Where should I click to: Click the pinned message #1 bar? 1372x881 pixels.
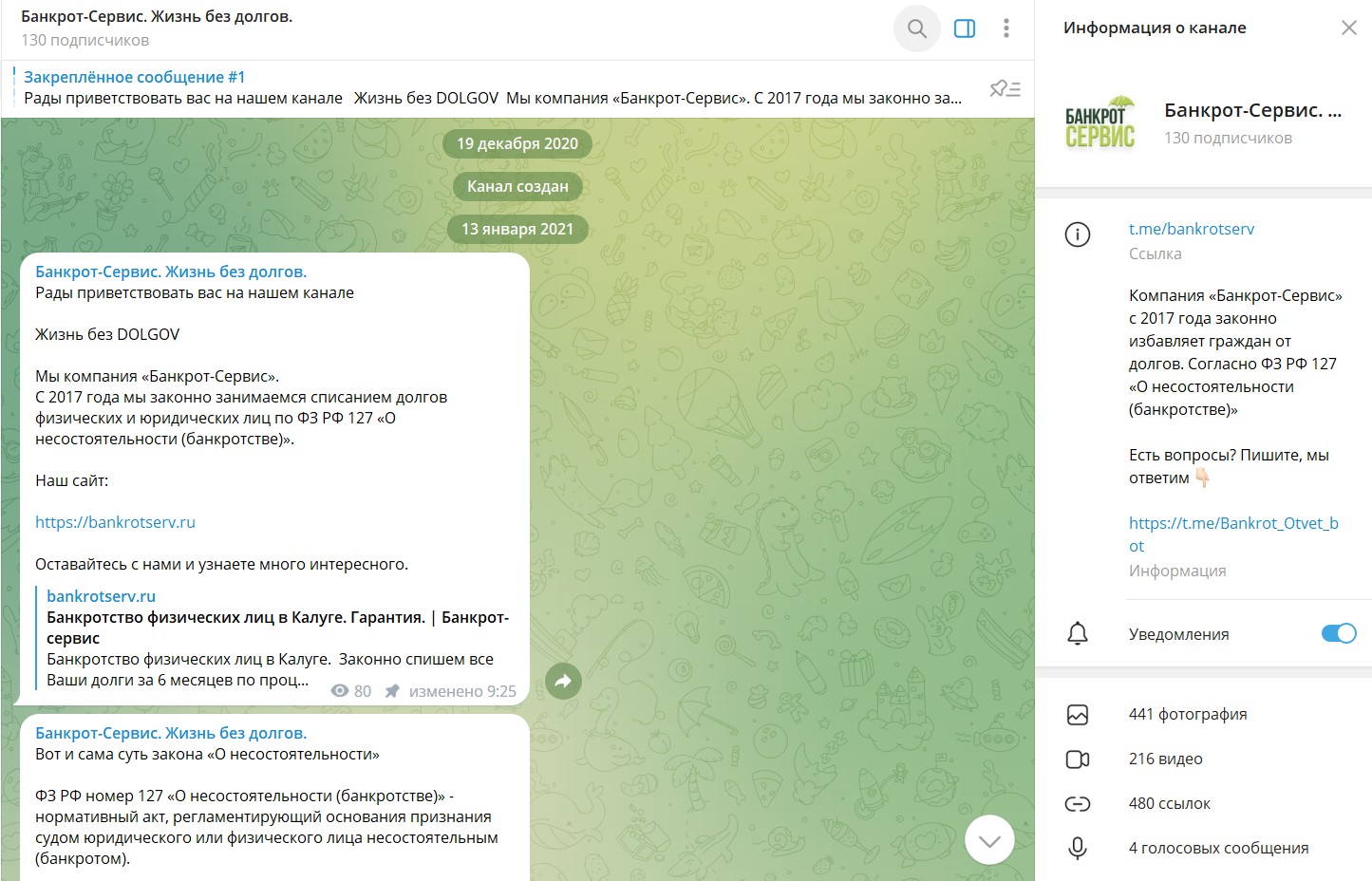494,87
